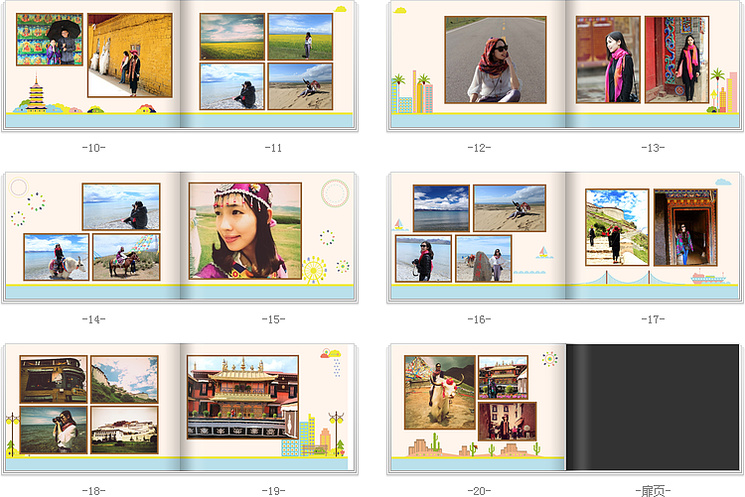The image size is (745, 497).
Task: Select the blue lake and clouds photo, page 16
Action: tap(441, 208)
